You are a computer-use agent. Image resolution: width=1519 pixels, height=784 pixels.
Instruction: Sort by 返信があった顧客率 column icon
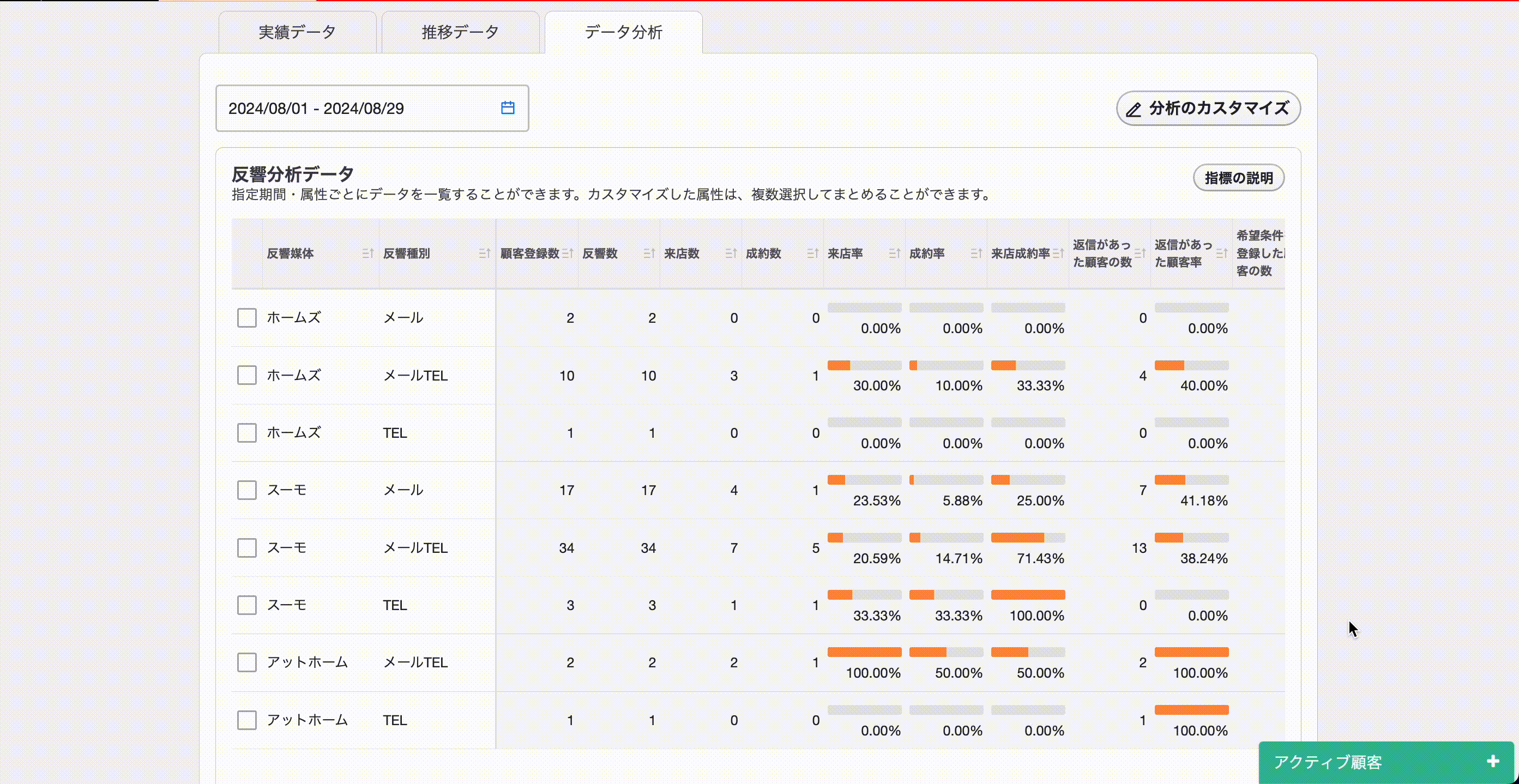click(1222, 254)
